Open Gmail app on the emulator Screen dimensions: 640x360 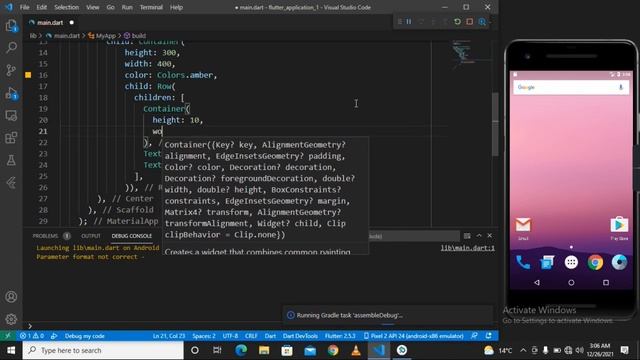(x=523, y=228)
